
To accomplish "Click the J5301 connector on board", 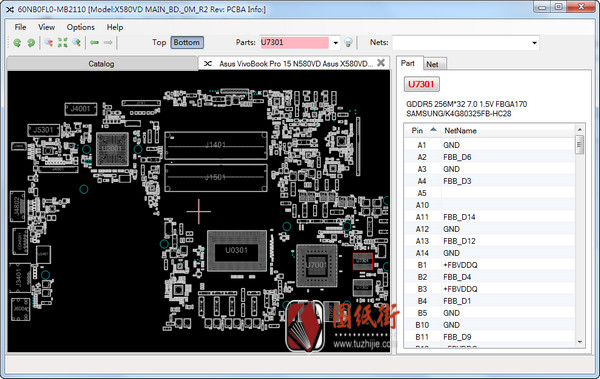I will (43, 130).
